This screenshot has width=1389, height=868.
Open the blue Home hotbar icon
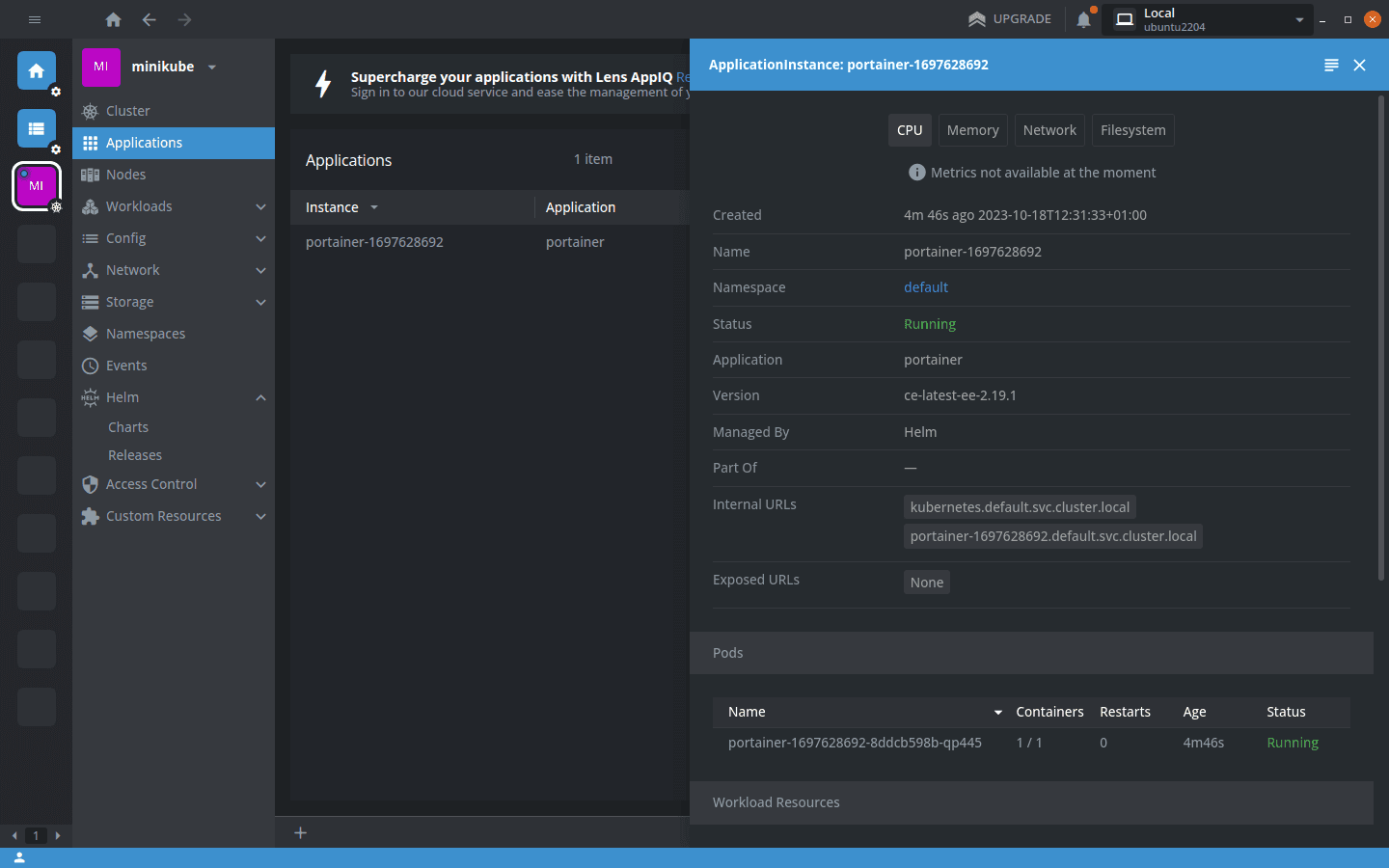tap(37, 70)
